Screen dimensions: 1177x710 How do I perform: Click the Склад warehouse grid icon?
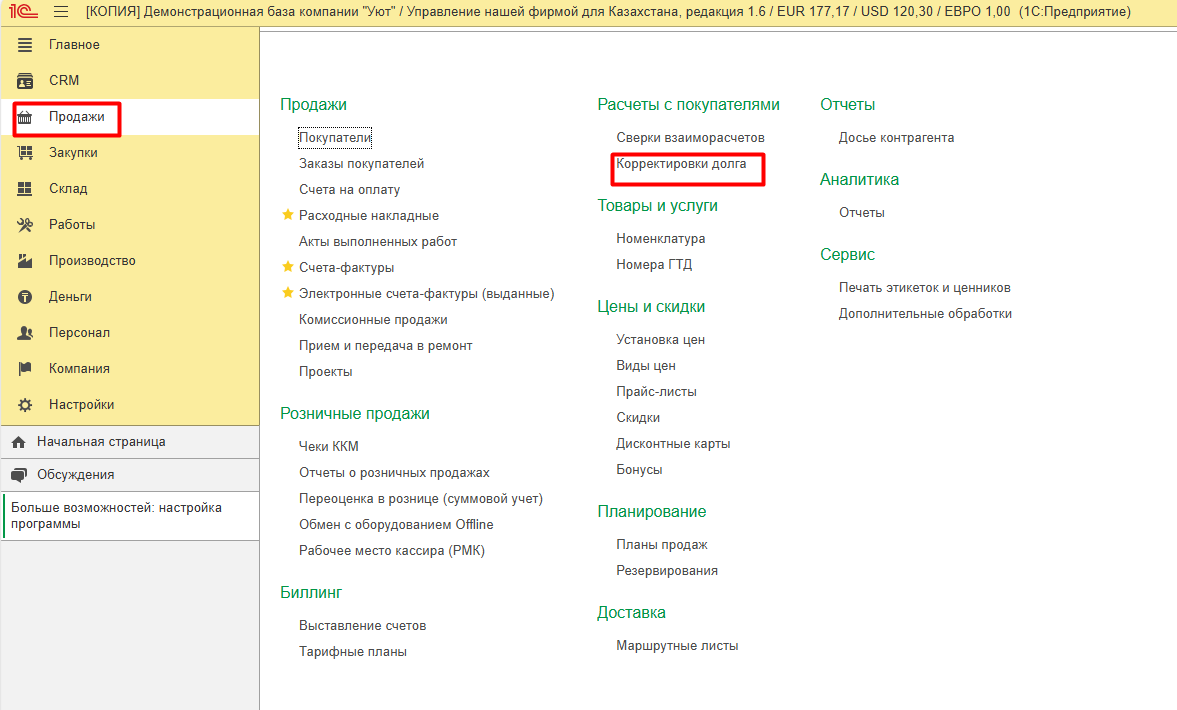click(x=26, y=189)
